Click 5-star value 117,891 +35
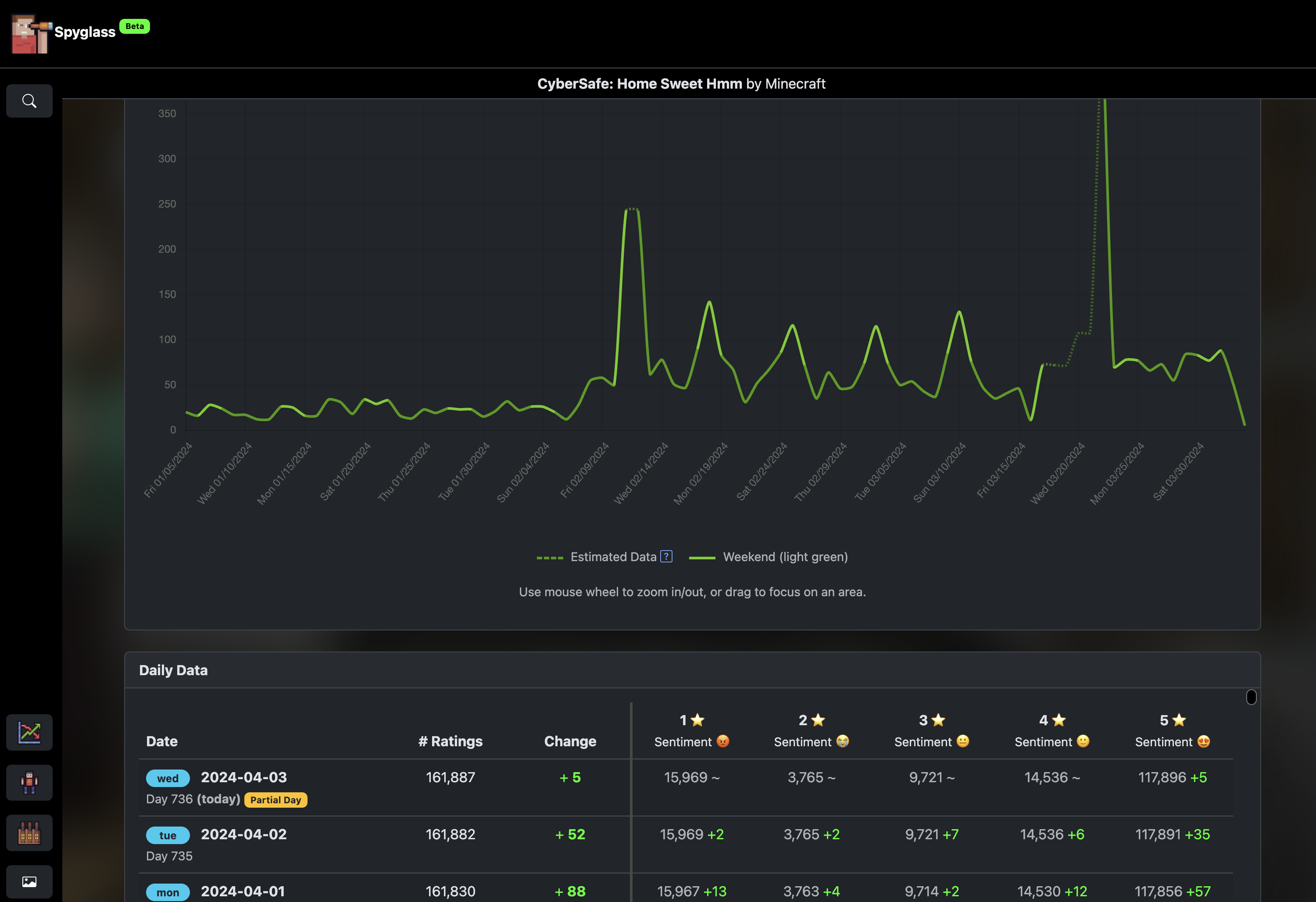Screen dimensions: 1316x902 [1173, 834]
